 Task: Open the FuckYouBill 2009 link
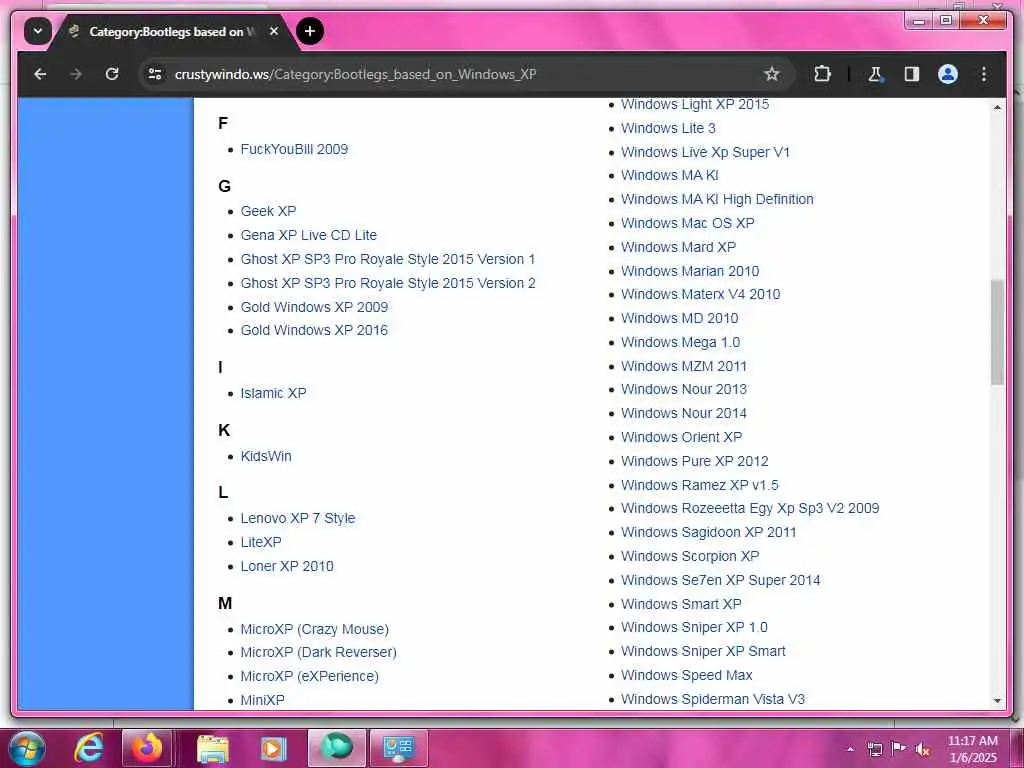coord(294,150)
